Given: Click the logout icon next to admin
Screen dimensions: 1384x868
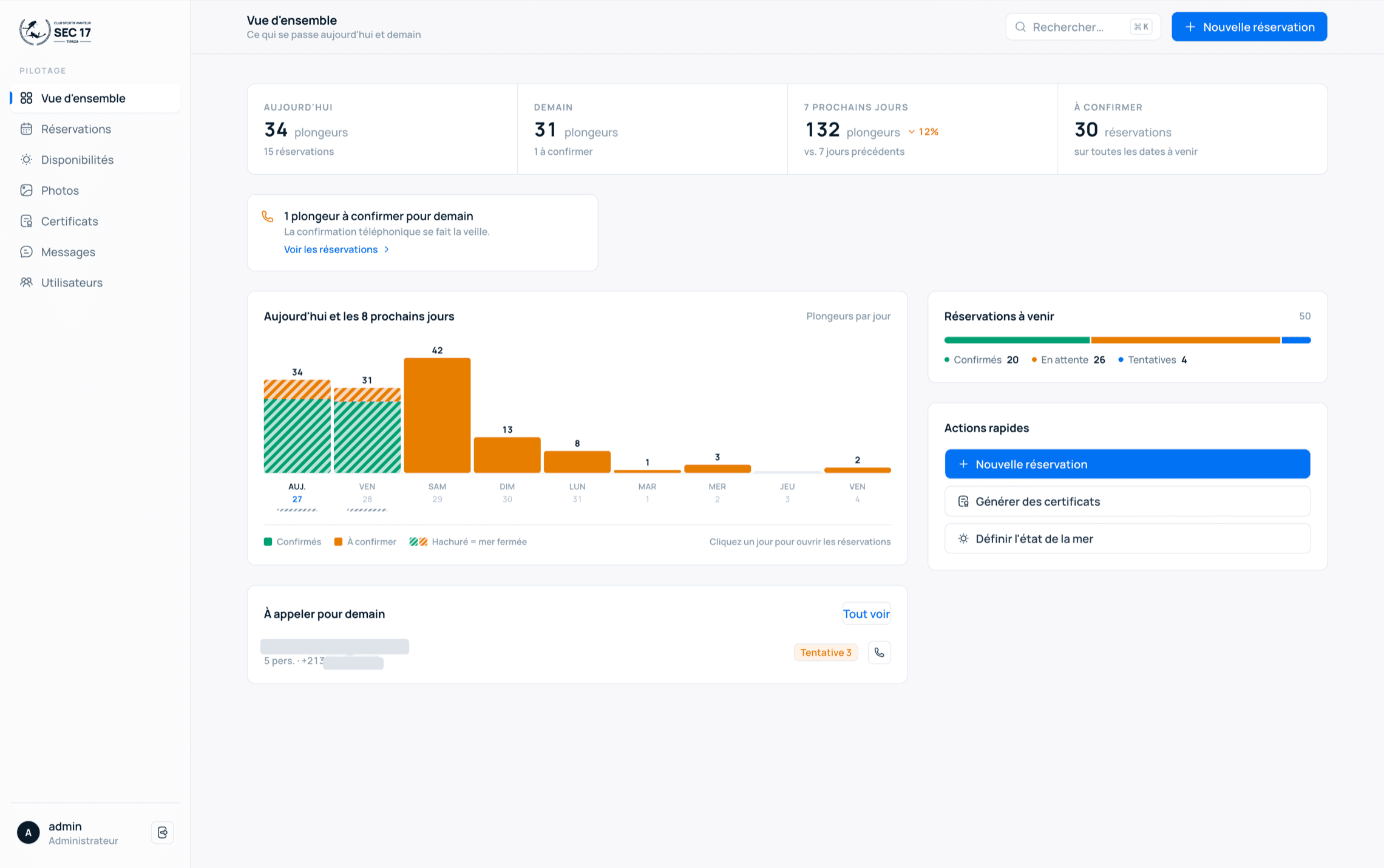Looking at the screenshot, I should (162, 832).
